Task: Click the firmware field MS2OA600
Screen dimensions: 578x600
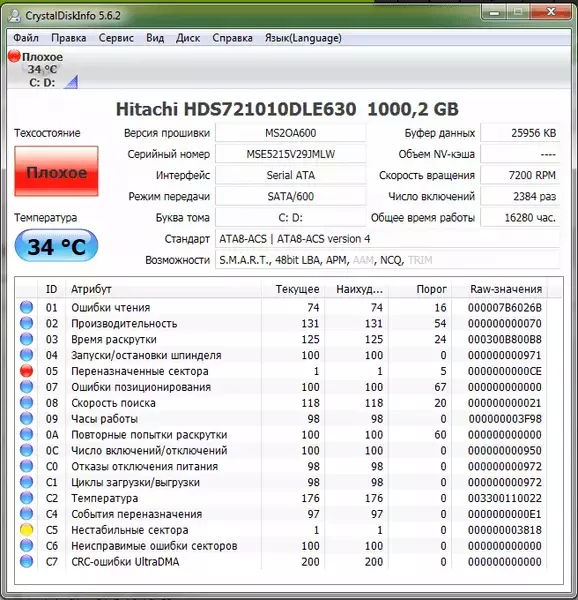Action: pyautogui.click(x=291, y=133)
